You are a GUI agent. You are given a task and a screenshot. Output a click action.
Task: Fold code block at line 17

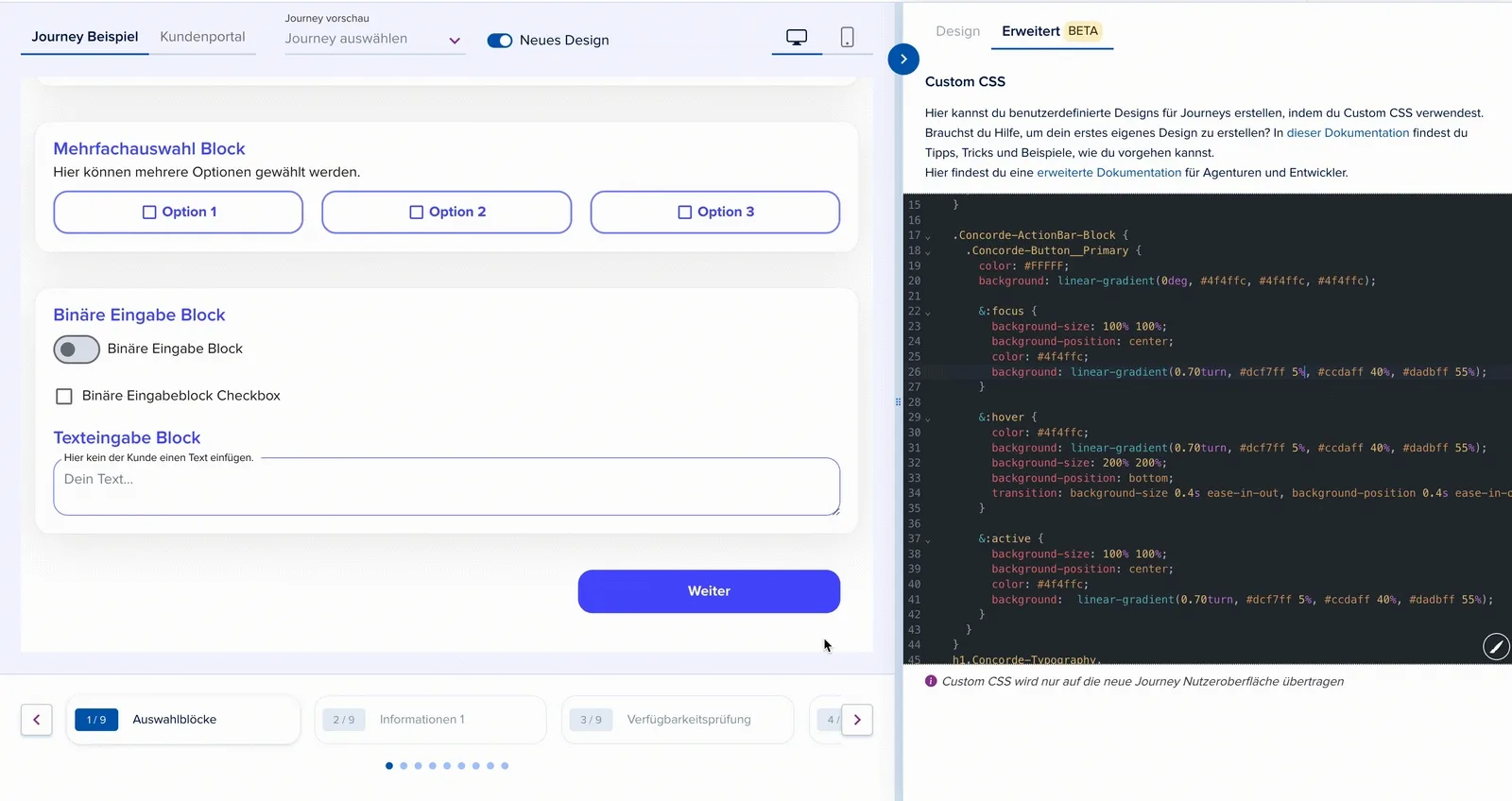point(928,236)
